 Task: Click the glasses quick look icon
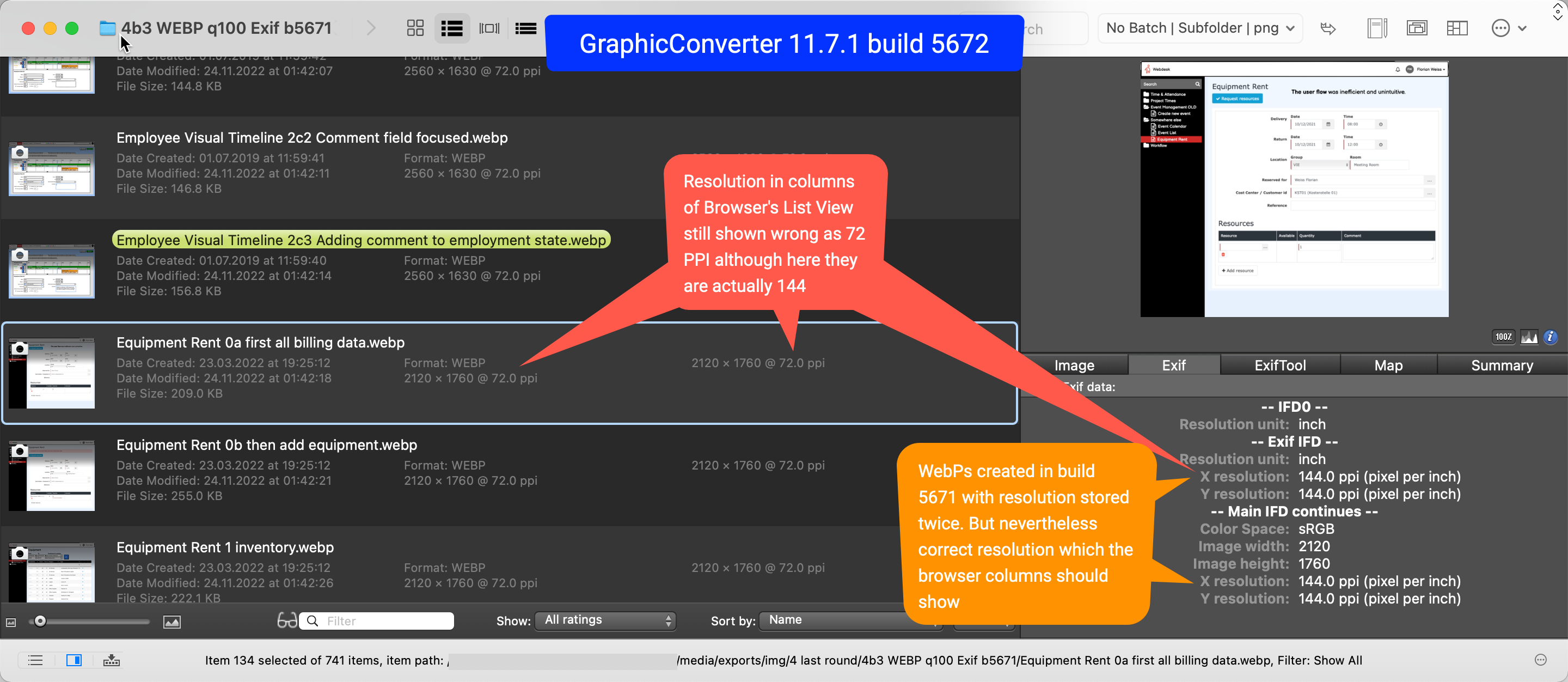click(287, 620)
